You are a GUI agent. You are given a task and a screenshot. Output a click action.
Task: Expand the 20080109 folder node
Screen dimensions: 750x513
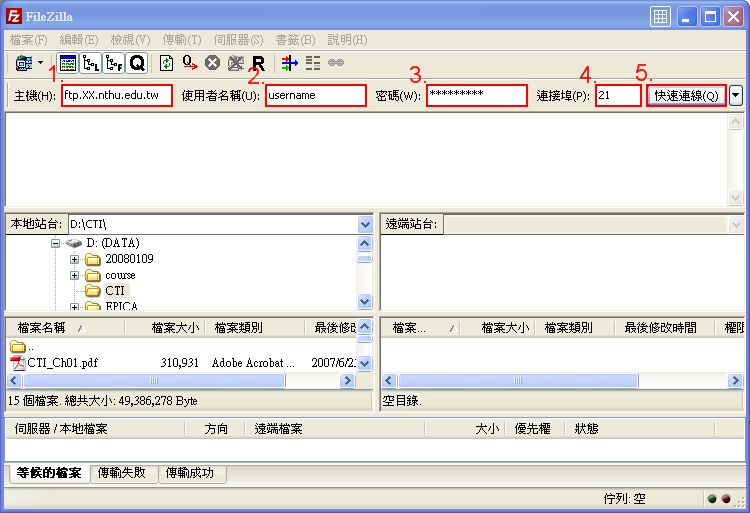tap(75, 259)
